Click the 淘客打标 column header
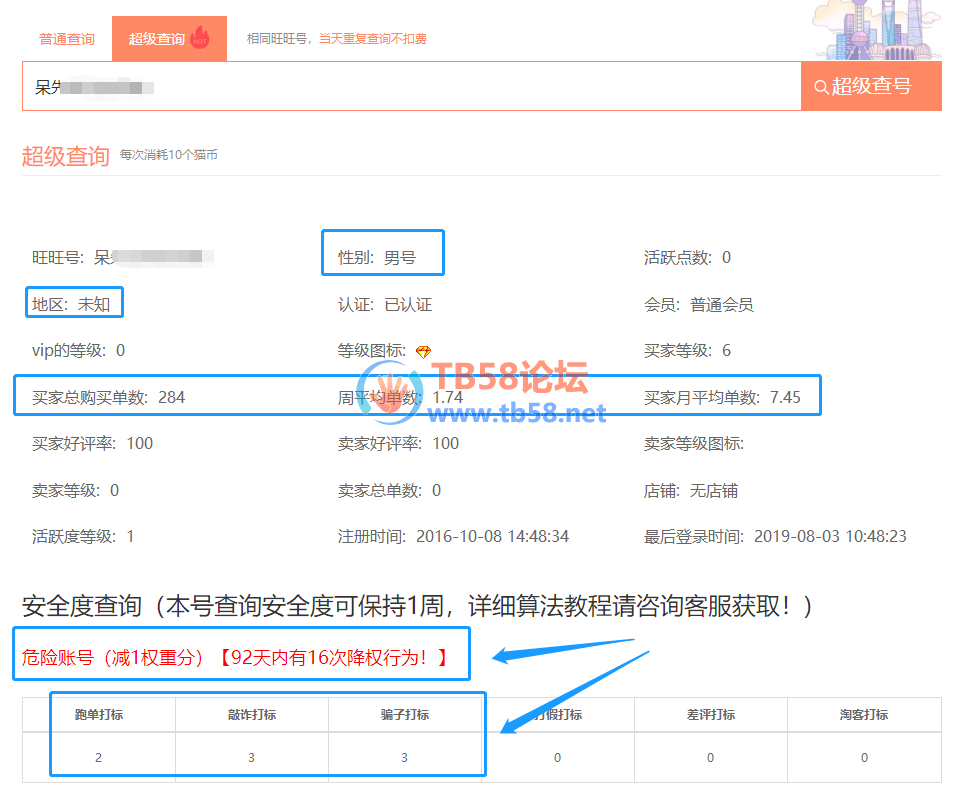966x786 pixels. point(864,715)
